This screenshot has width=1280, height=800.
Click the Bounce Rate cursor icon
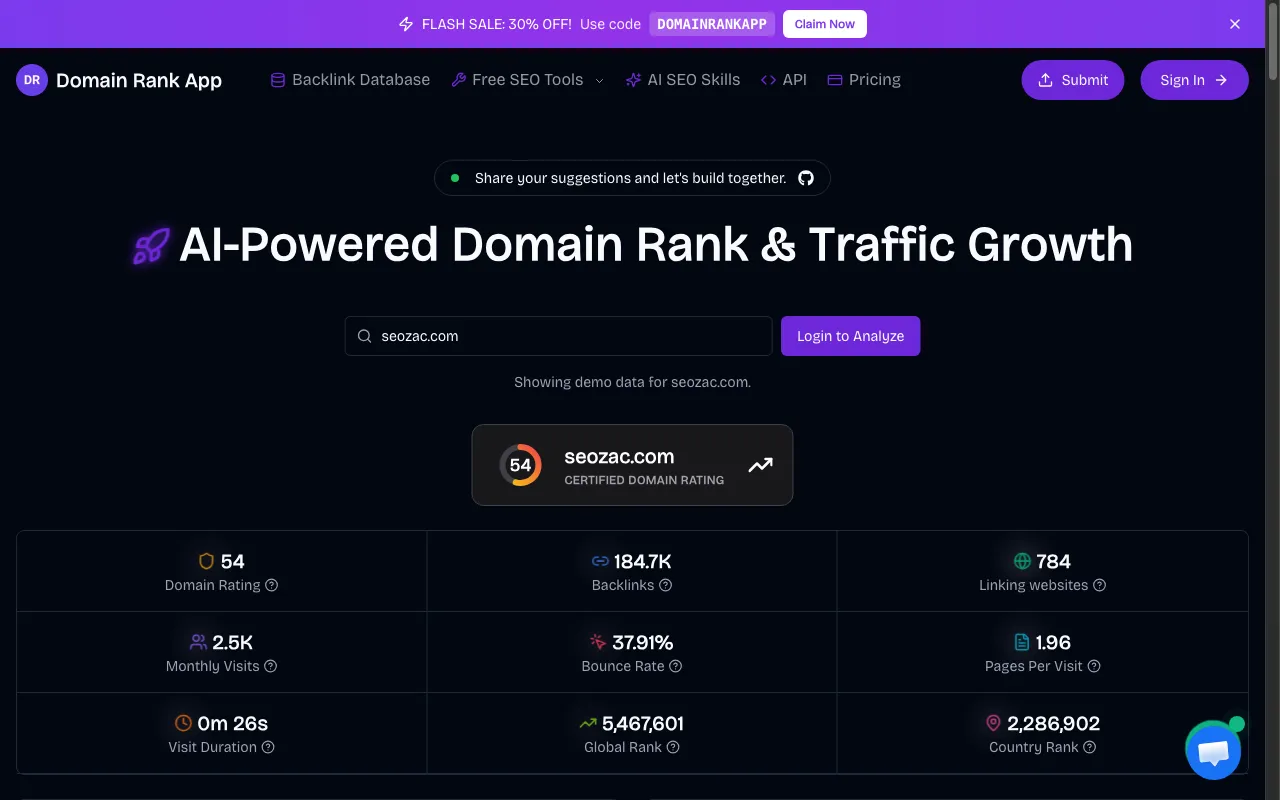pyautogui.click(x=598, y=642)
